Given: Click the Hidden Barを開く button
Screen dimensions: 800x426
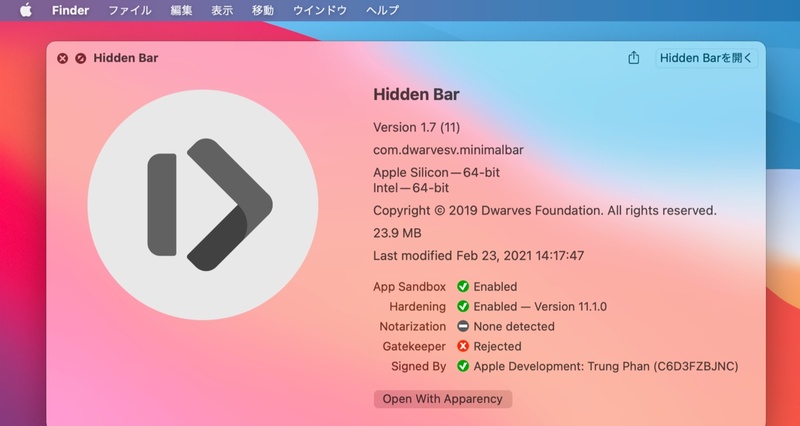Looking at the screenshot, I should click(x=706, y=58).
